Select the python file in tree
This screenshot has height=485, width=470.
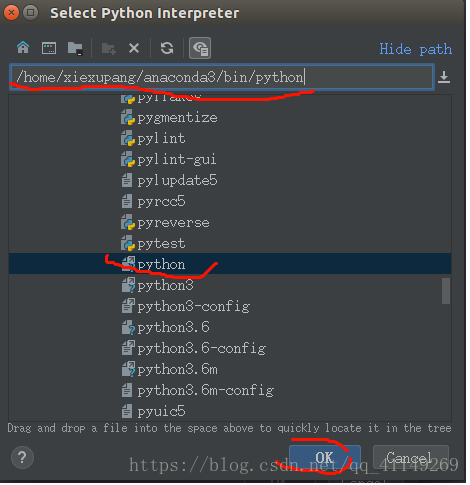tap(230, 264)
